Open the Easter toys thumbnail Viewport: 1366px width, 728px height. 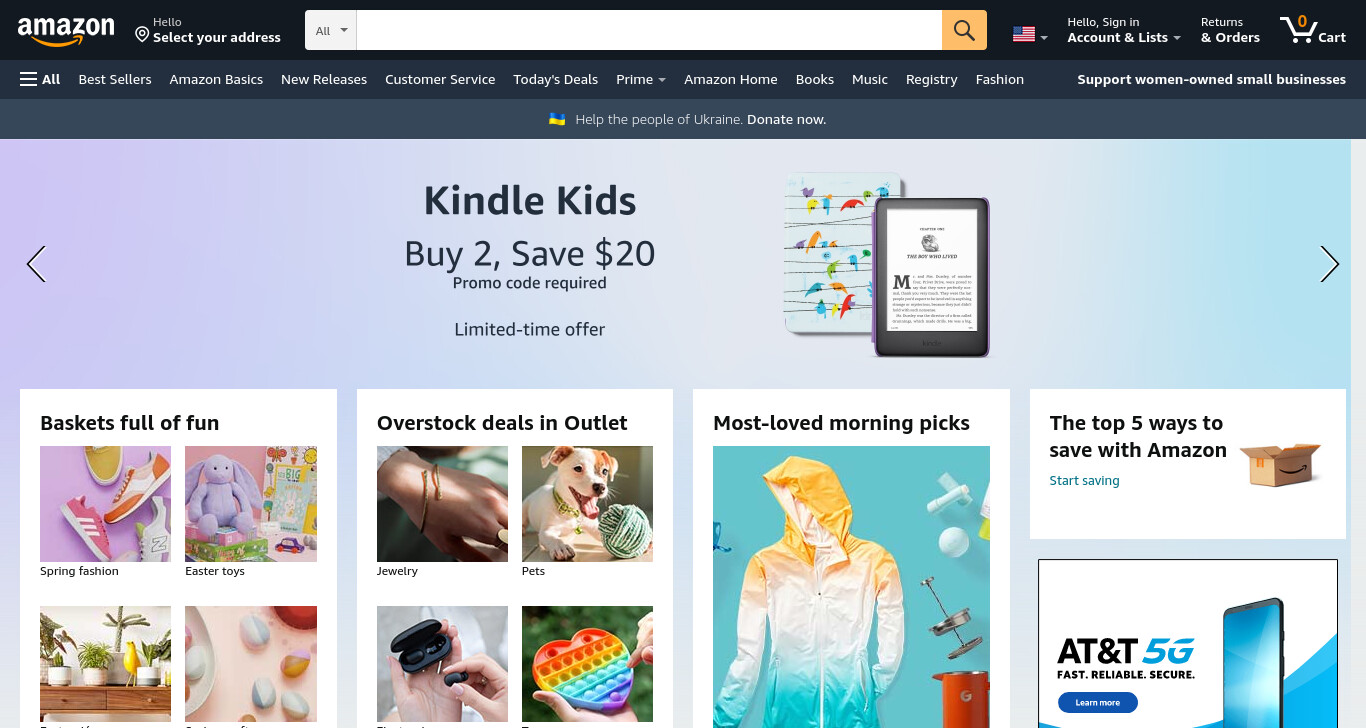point(251,504)
